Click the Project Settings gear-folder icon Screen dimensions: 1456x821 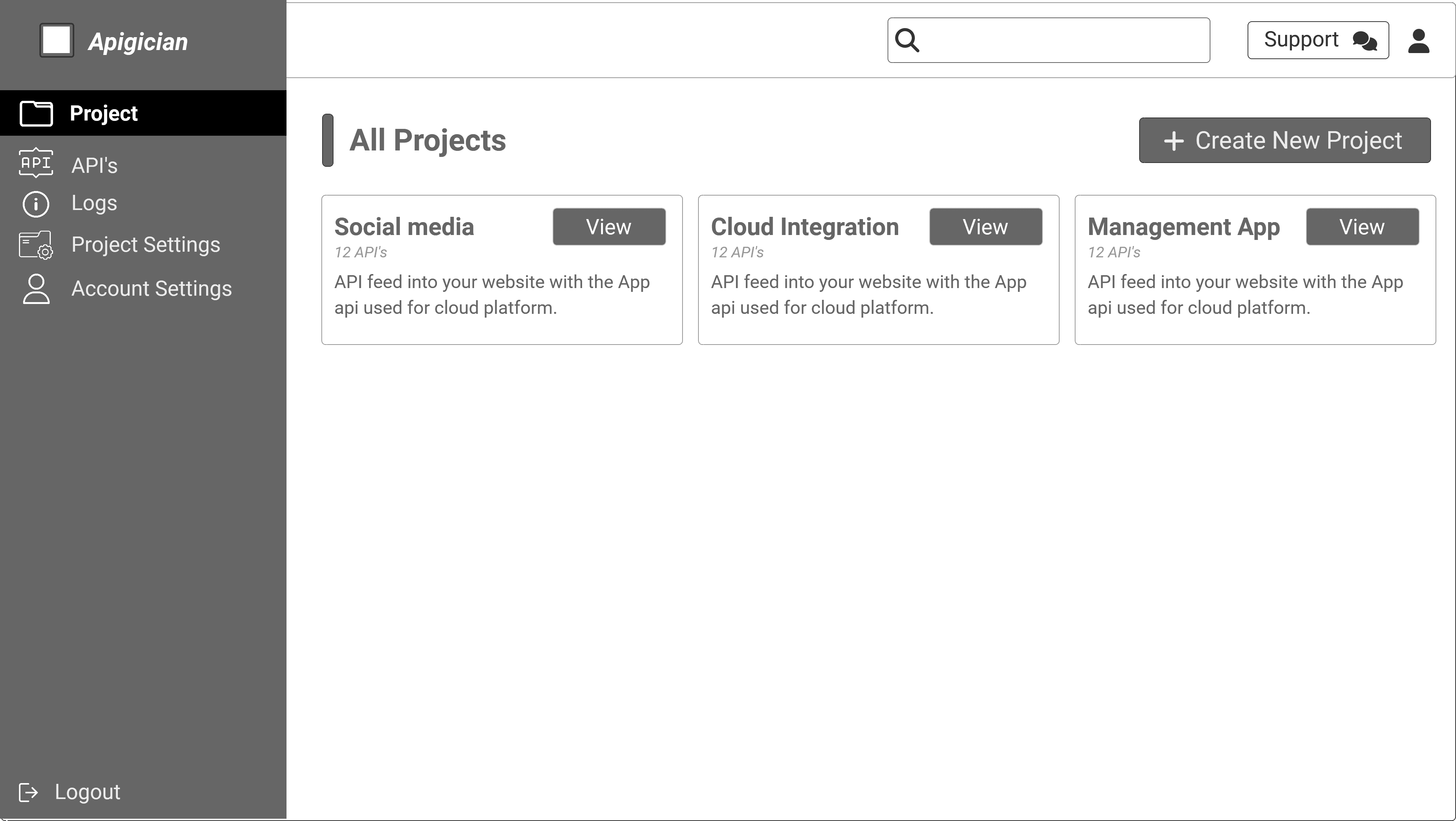tap(36, 245)
